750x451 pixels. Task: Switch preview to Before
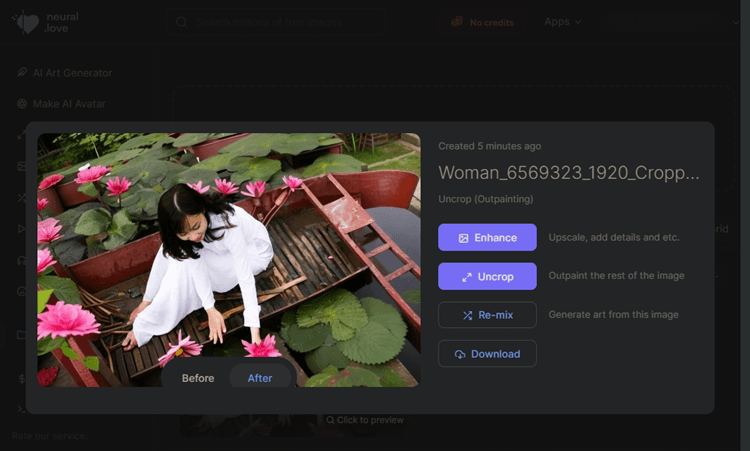coord(198,378)
